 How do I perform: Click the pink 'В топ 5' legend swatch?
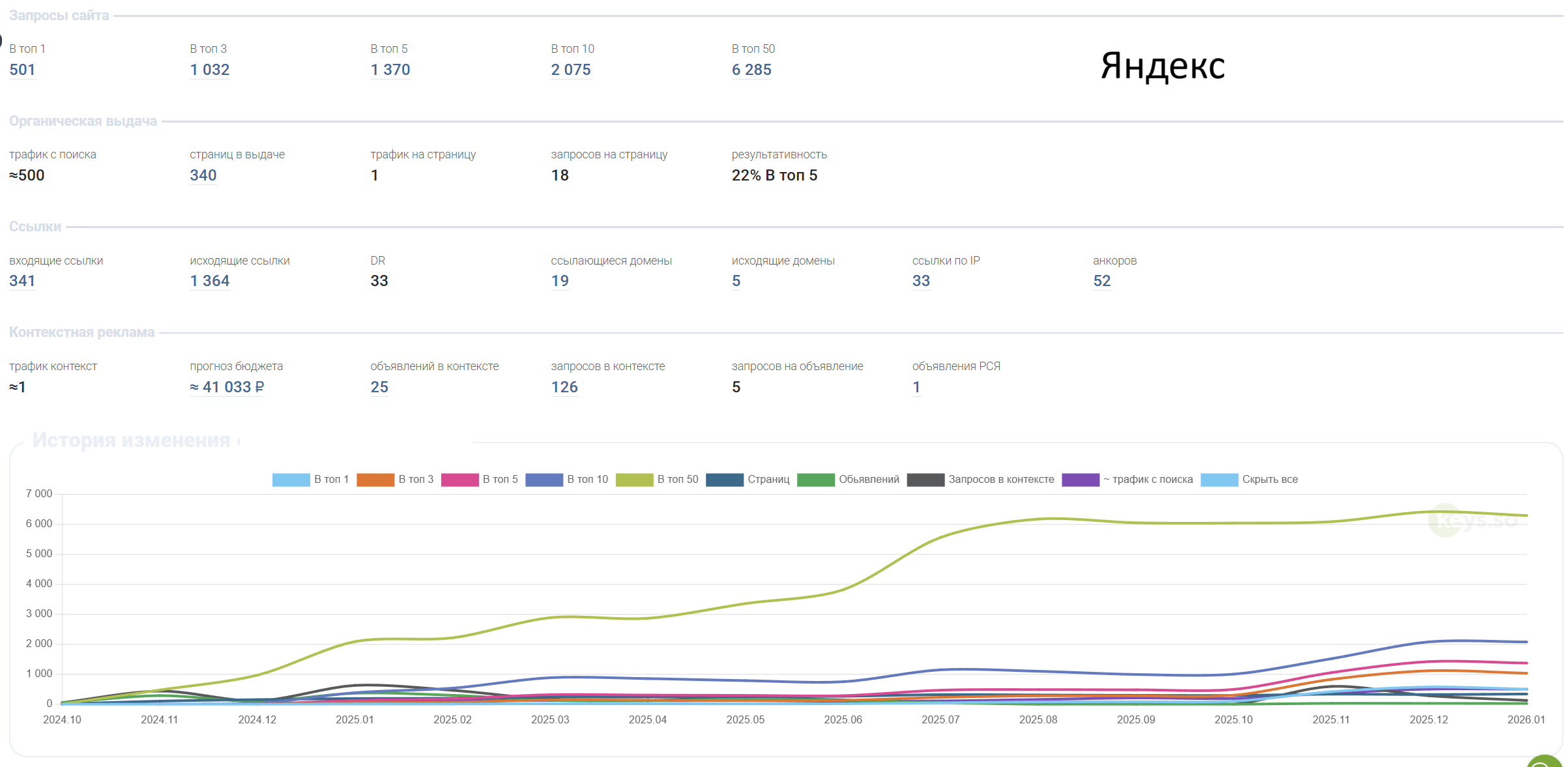click(459, 480)
